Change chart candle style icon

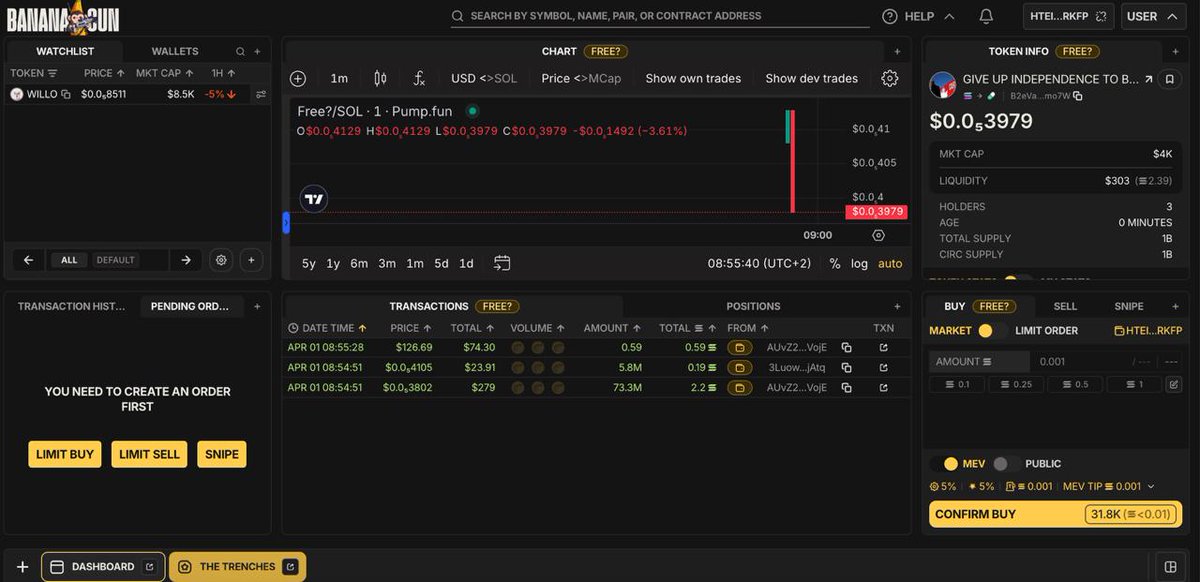(380, 78)
